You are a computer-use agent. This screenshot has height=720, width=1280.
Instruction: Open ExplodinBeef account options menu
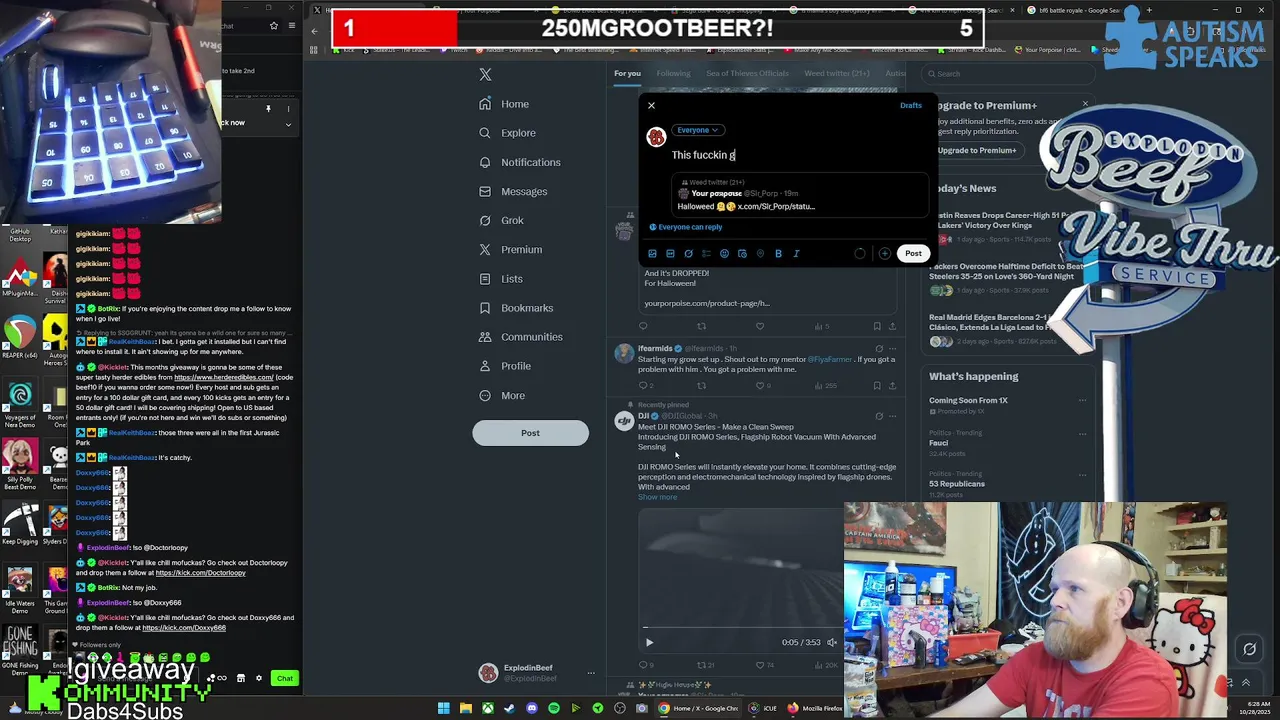(x=590, y=673)
